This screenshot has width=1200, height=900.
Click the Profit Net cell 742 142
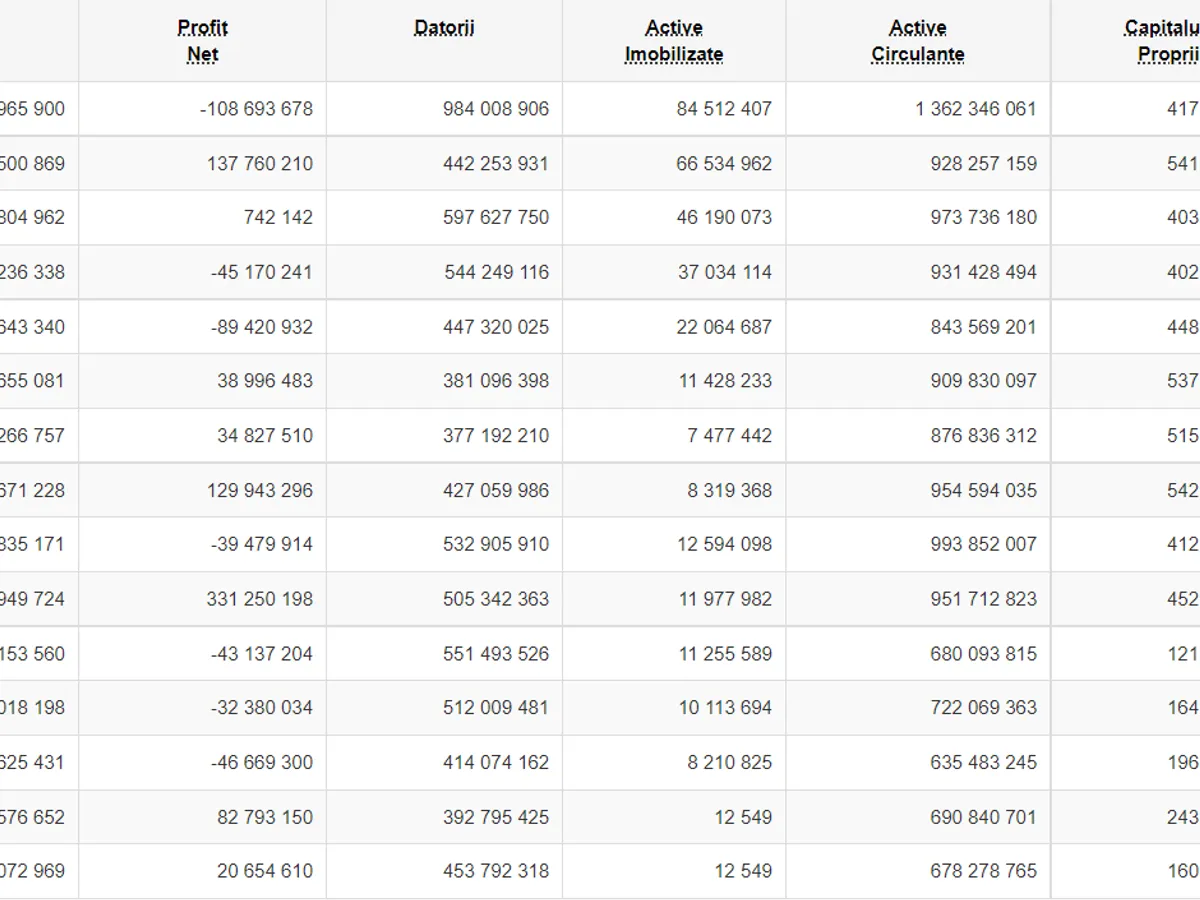(x=278, y=218)
